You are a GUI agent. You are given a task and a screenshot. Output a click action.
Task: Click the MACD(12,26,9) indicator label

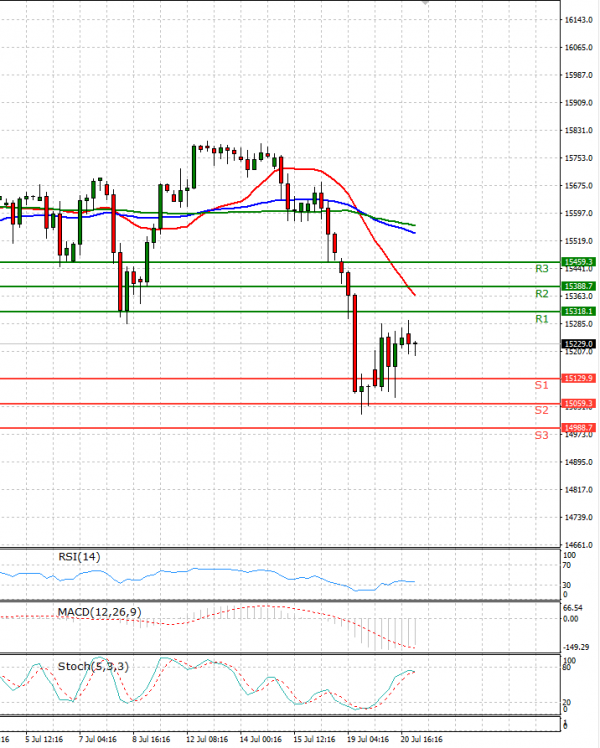[x=99, y=612]
